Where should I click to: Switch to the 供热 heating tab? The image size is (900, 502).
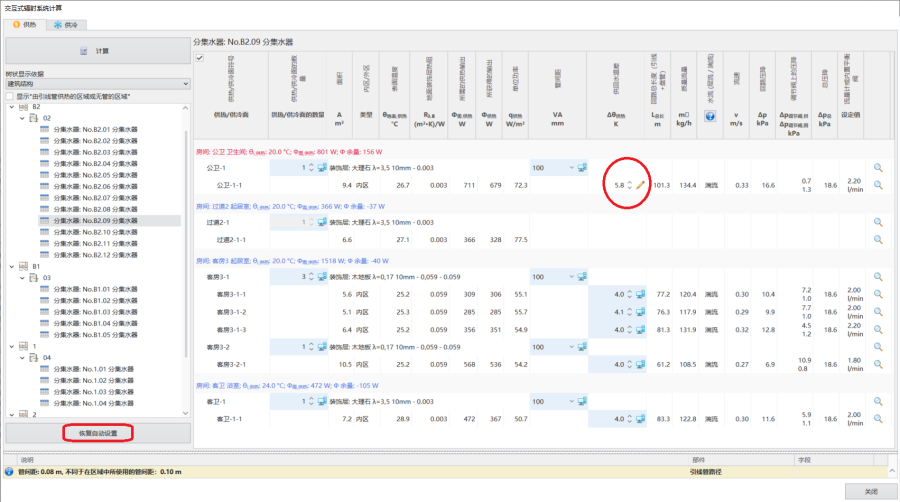[x=24, y=25]
